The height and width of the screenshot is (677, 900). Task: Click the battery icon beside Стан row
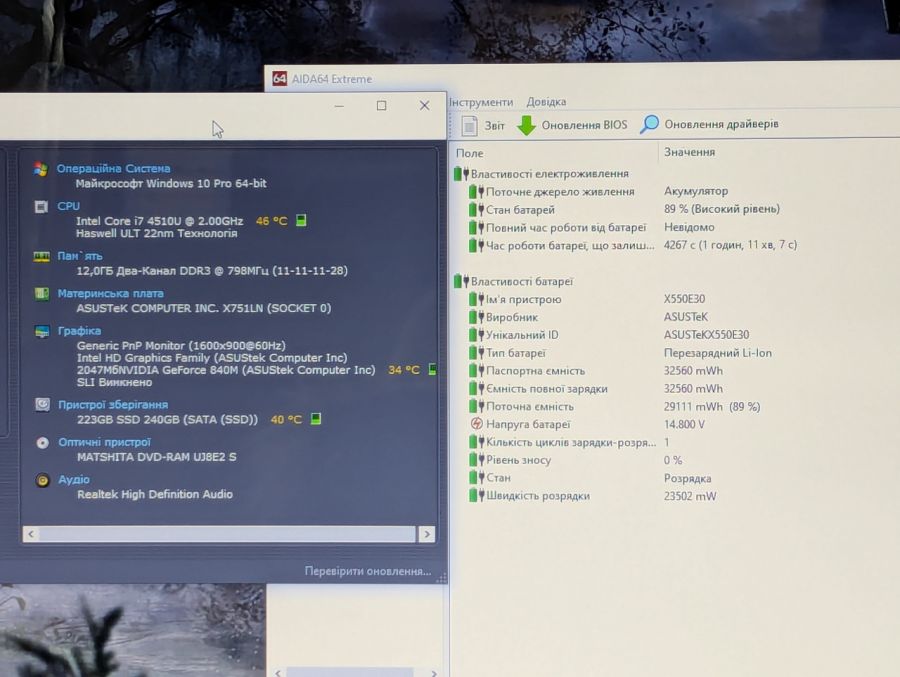476,478
